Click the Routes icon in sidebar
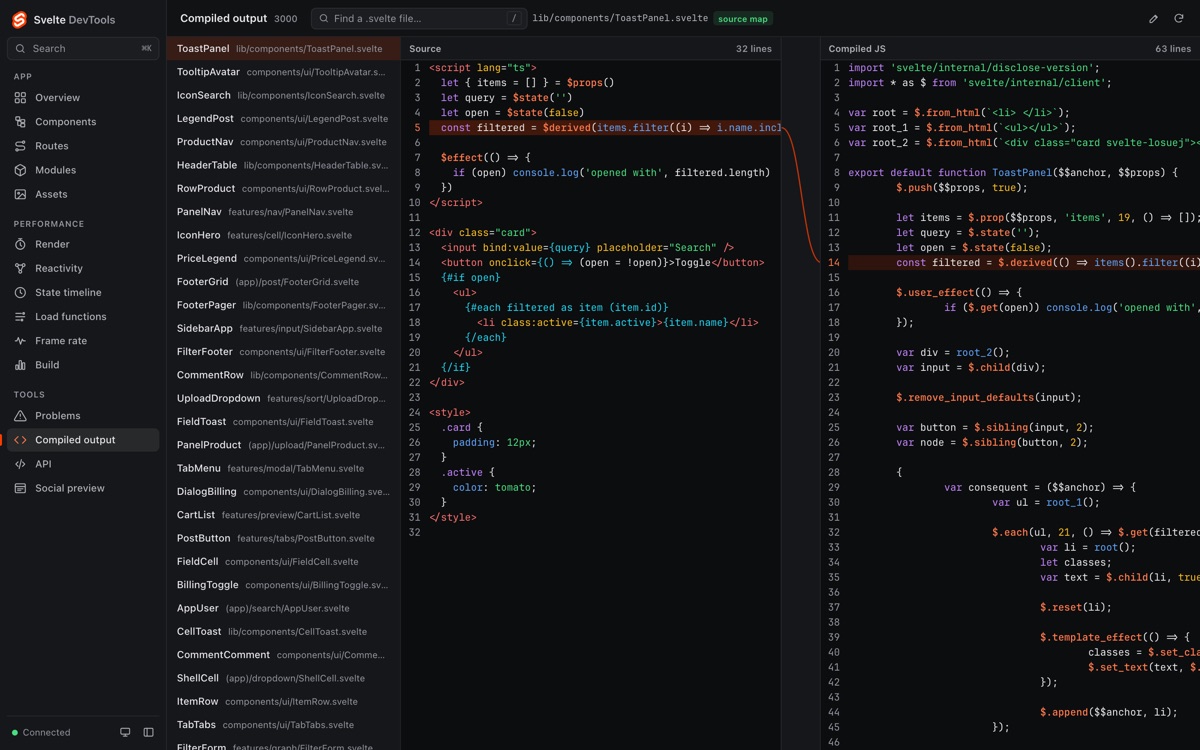This screenshot has width=1200, height=750. click(x=20, y=146)
